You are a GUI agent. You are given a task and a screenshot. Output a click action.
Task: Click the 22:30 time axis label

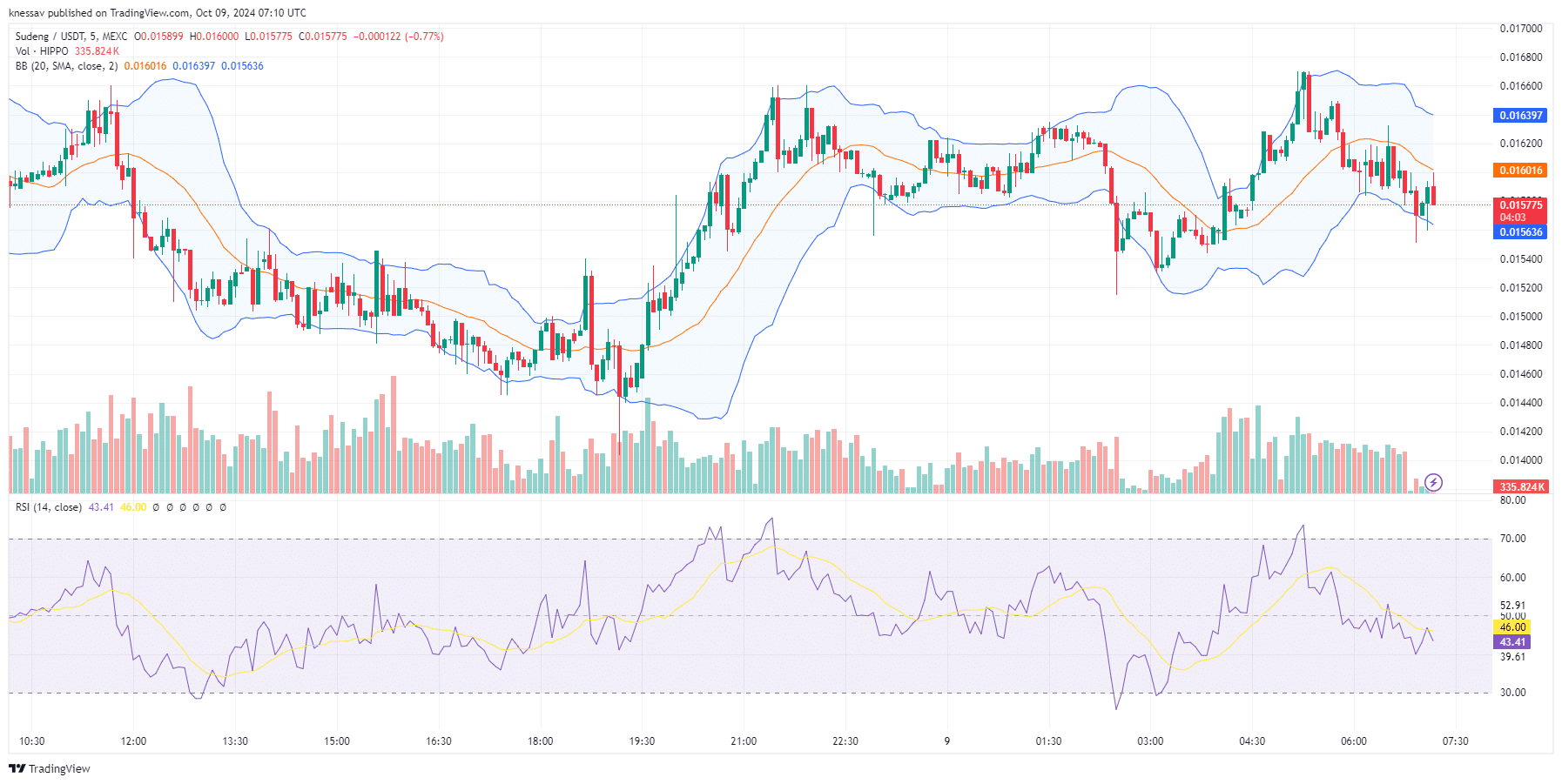tap(845, 741)
